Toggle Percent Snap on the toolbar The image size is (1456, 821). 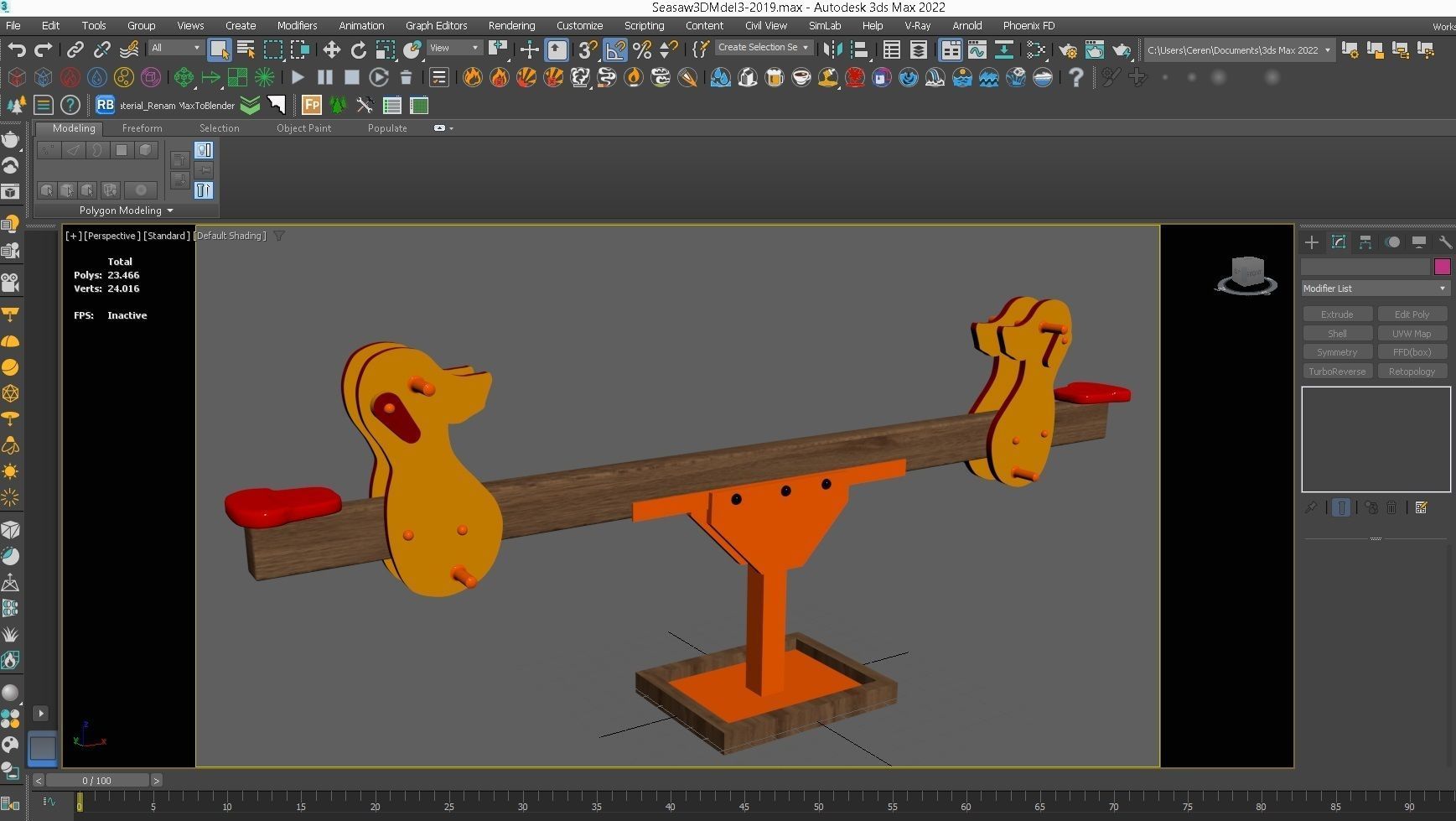[642, 49]
